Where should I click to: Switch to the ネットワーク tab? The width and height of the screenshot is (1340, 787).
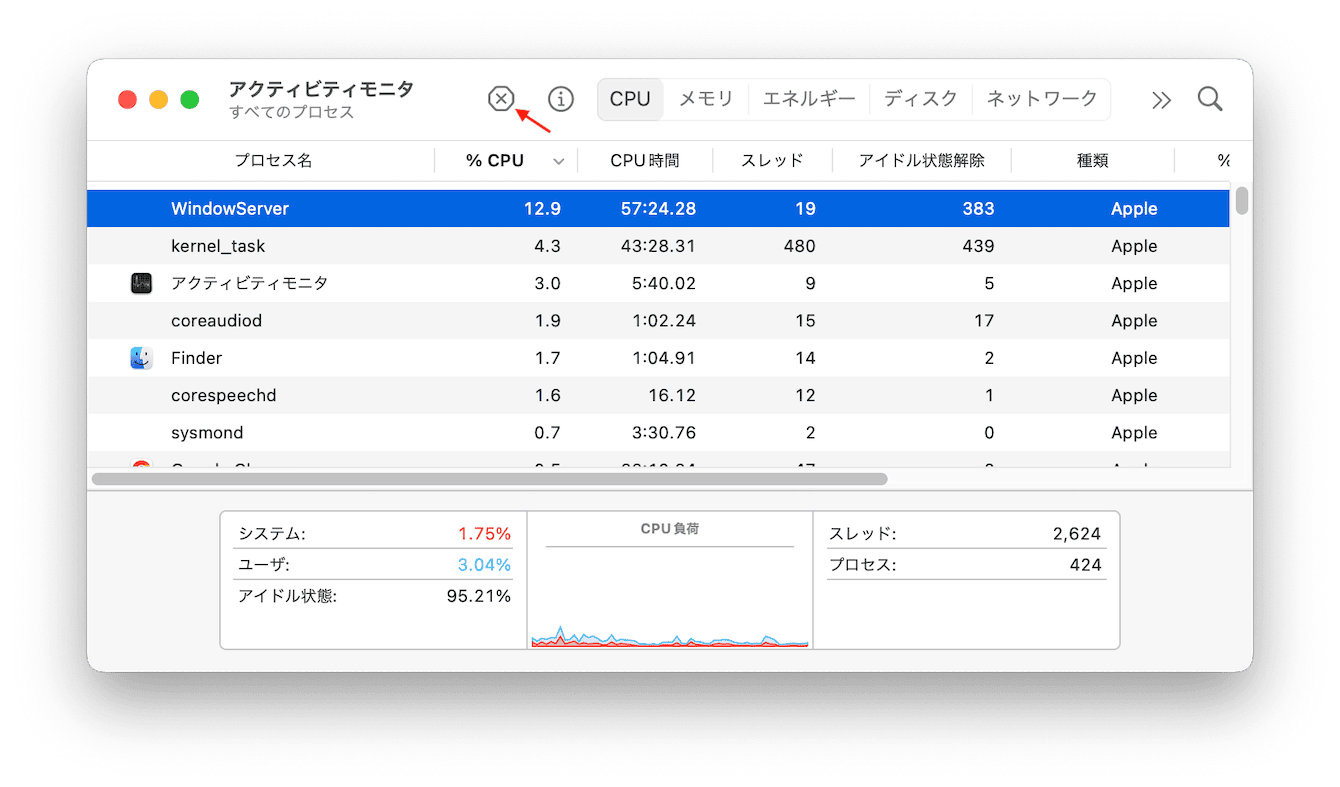pyautogui.click(x=1042, y=99)
